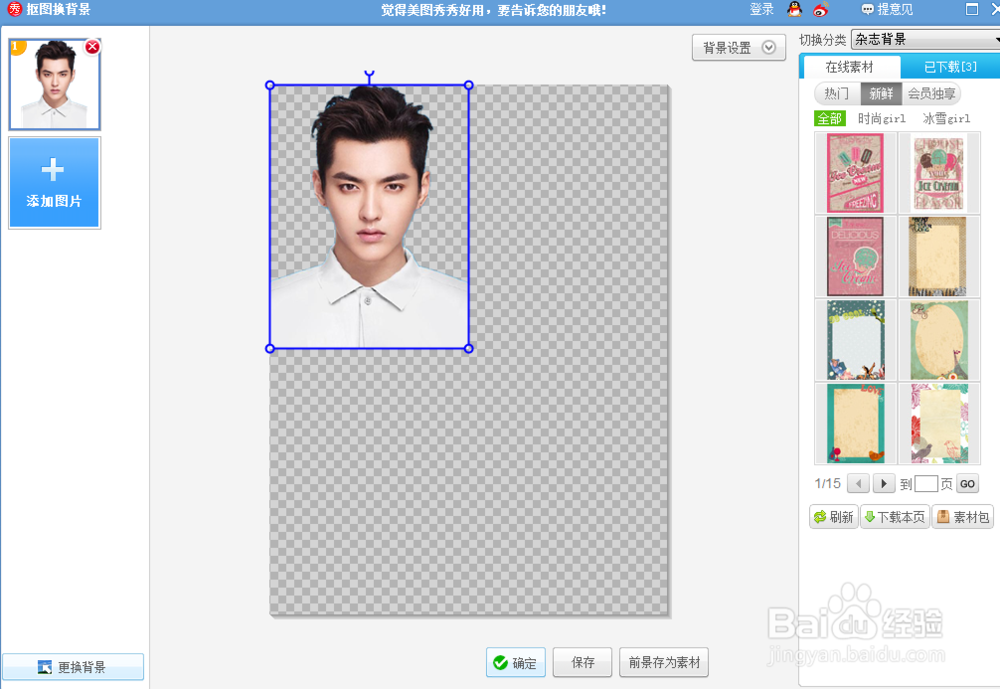
Task: Select the 会员独享 filter tab
Action: coord(931,94)
